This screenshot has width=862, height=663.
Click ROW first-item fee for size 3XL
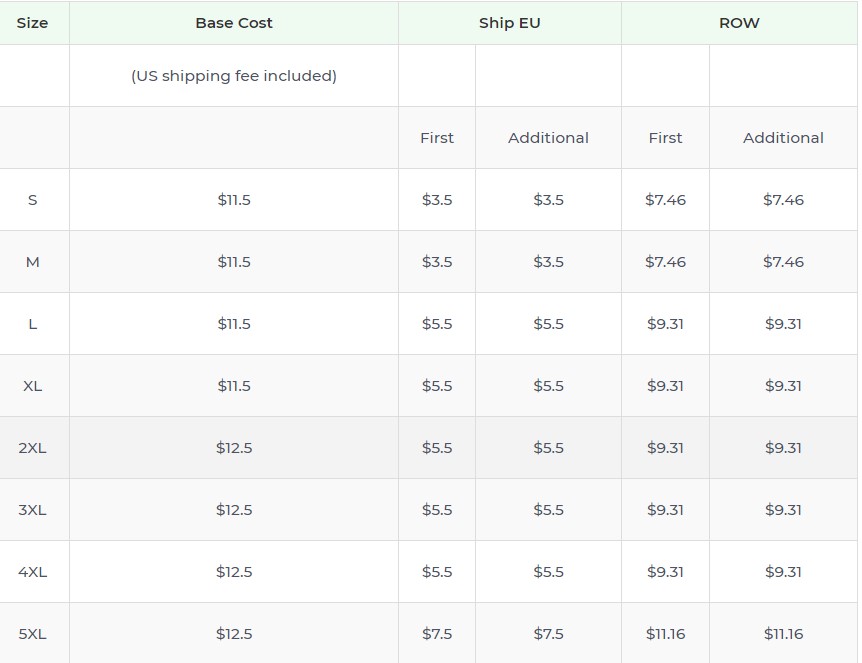[x=665, y=511]
